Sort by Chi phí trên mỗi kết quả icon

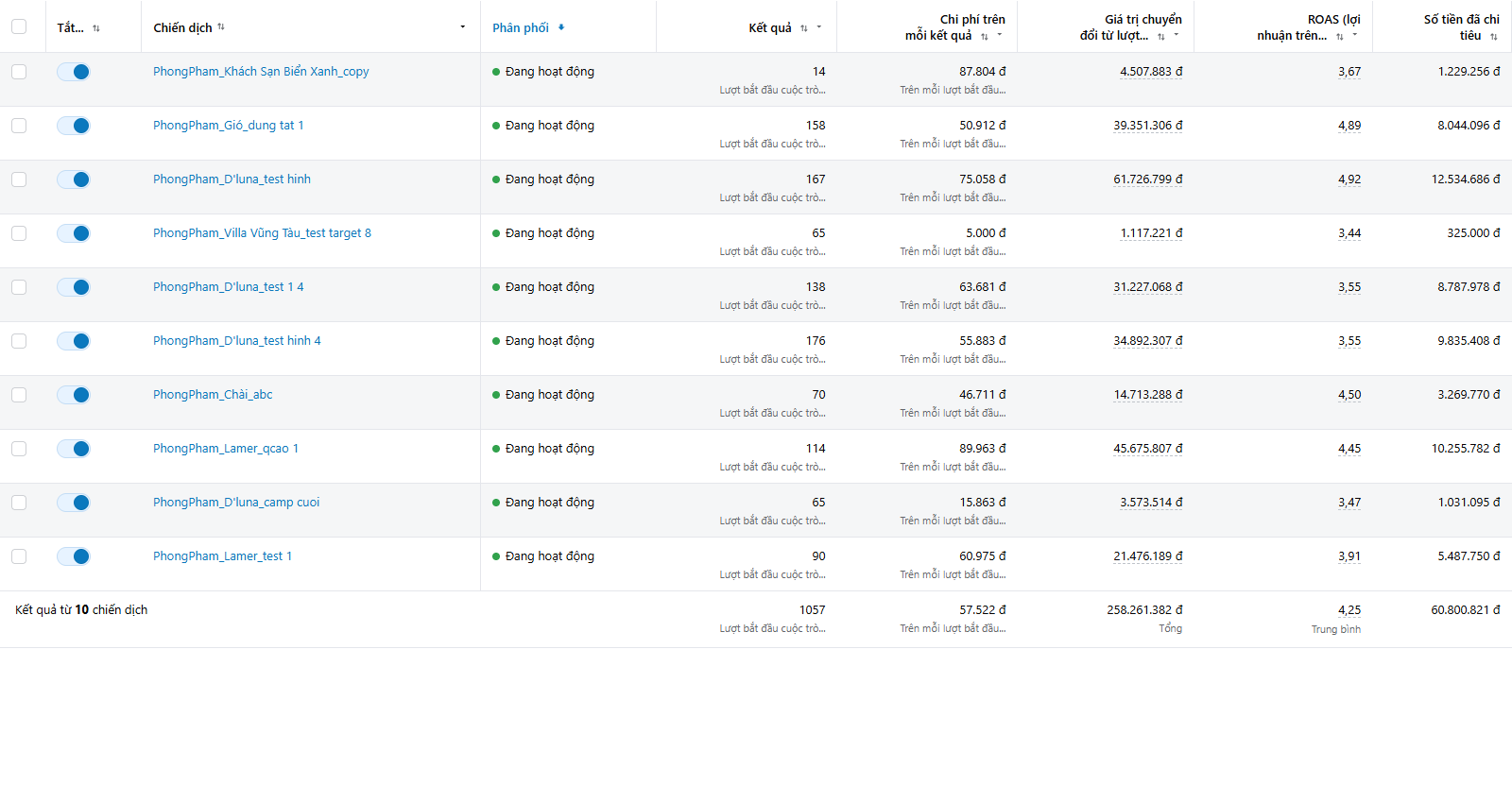(985, 36)
